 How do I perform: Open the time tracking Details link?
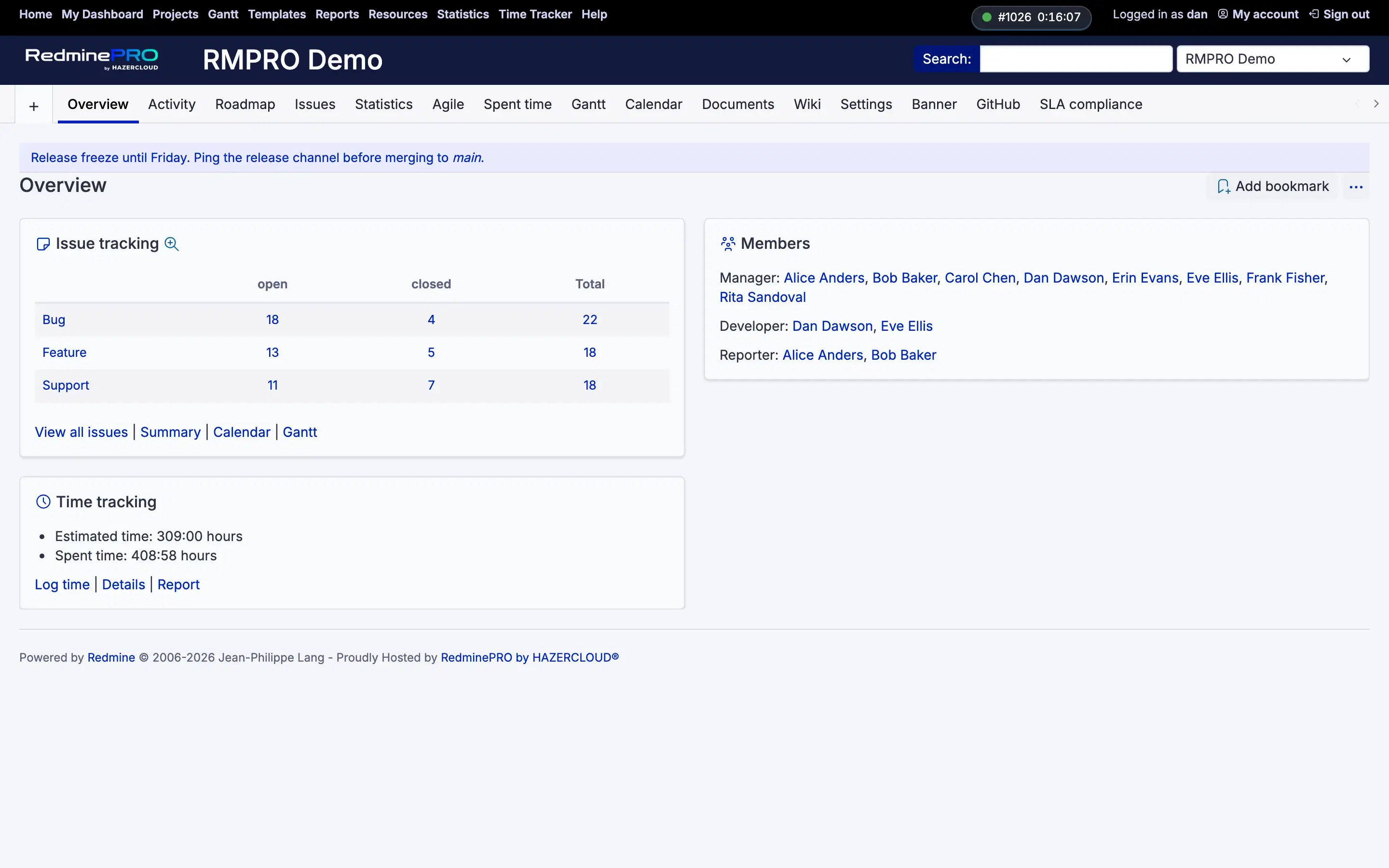(123, 584)
